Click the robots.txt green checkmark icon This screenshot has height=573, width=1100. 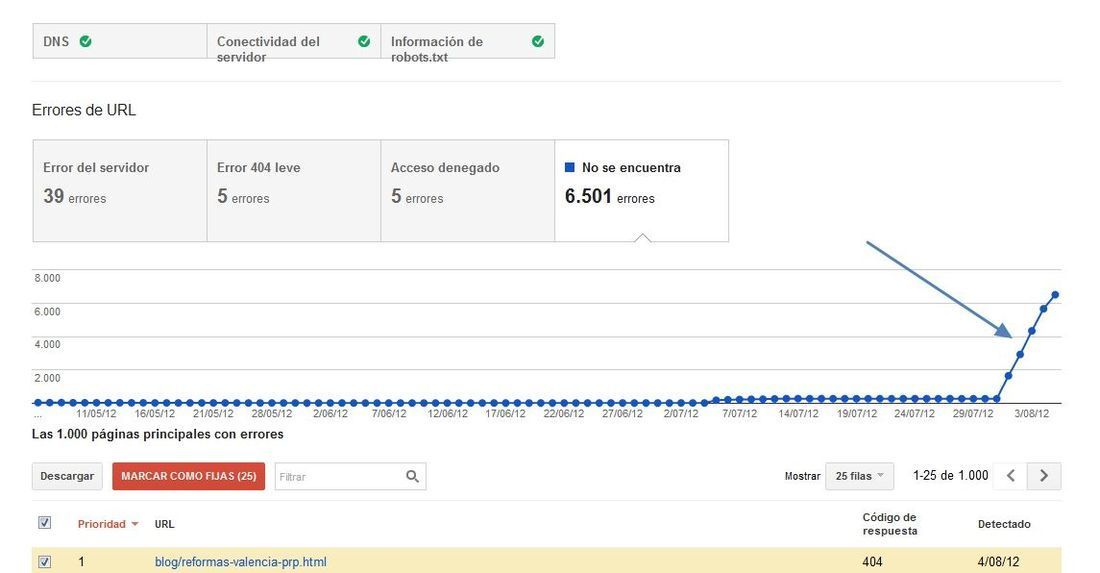(x=538, y=41)
